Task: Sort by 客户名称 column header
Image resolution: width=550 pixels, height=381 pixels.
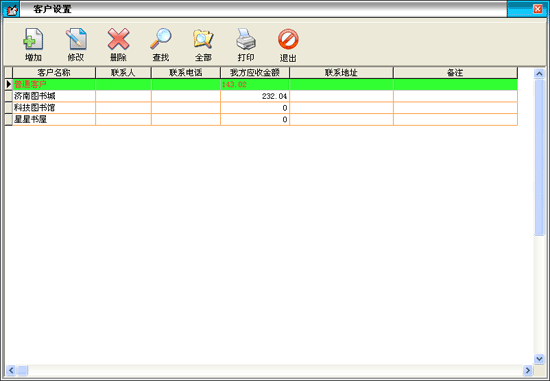Action: pos(54,73)
